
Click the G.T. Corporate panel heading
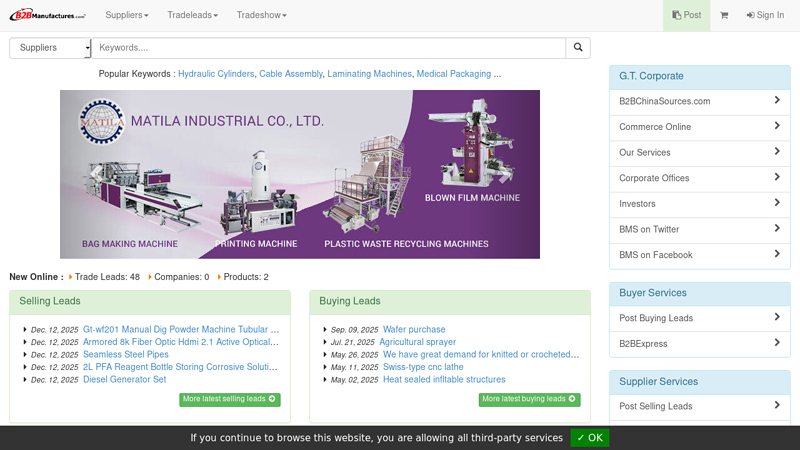[651, 76]
